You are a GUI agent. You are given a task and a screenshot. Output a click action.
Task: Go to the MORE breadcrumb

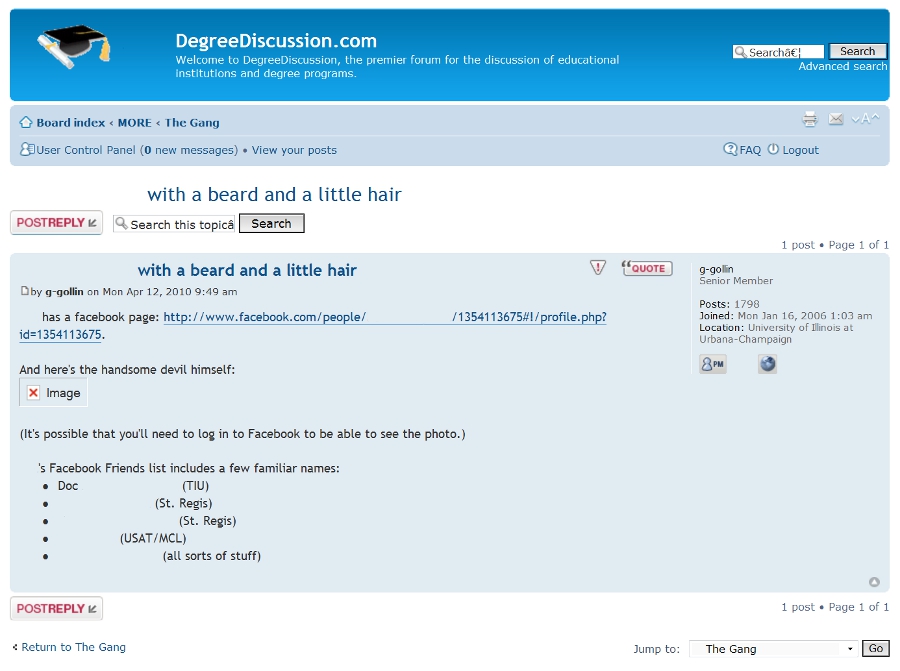coord(134,123)
